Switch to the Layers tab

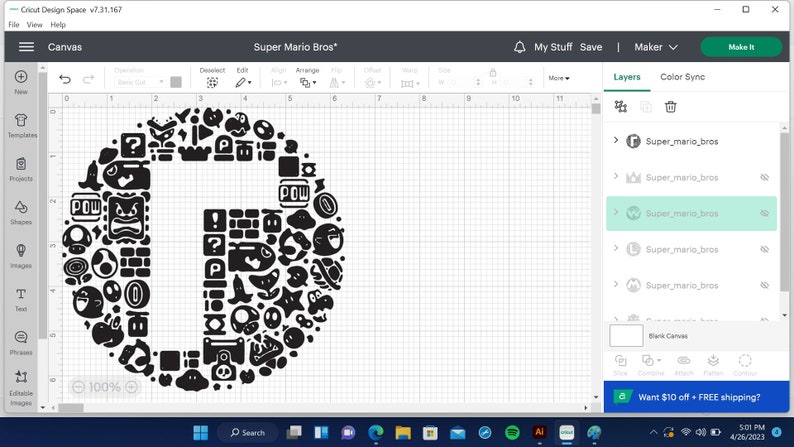point(627,77)
